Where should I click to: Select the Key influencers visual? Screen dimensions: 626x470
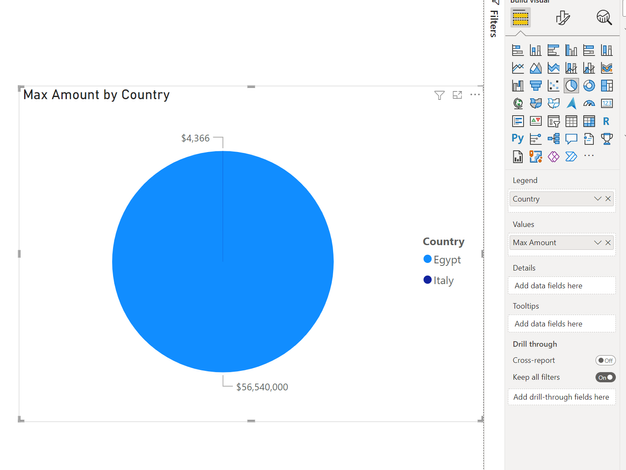coord(535,139)
